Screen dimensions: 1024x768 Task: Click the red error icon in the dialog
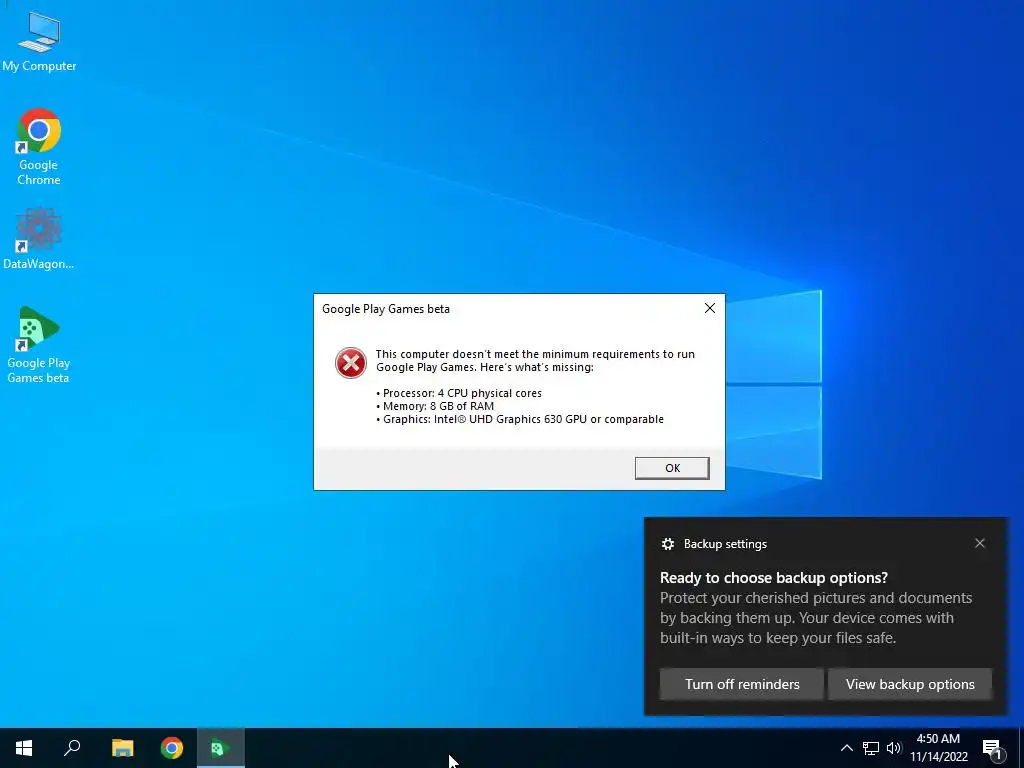point(351,363)
